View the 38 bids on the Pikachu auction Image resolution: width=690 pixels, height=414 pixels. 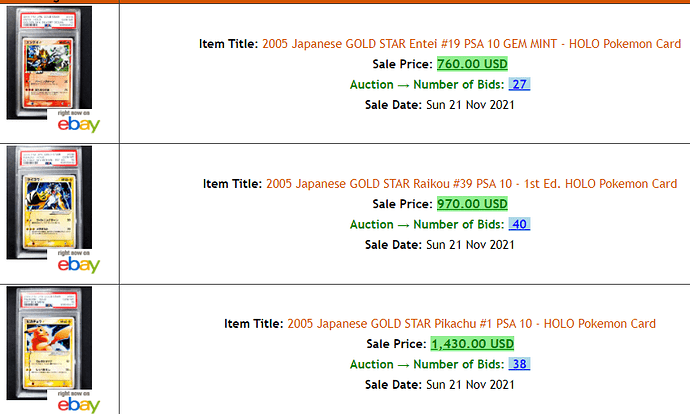[x=519, y=364]
